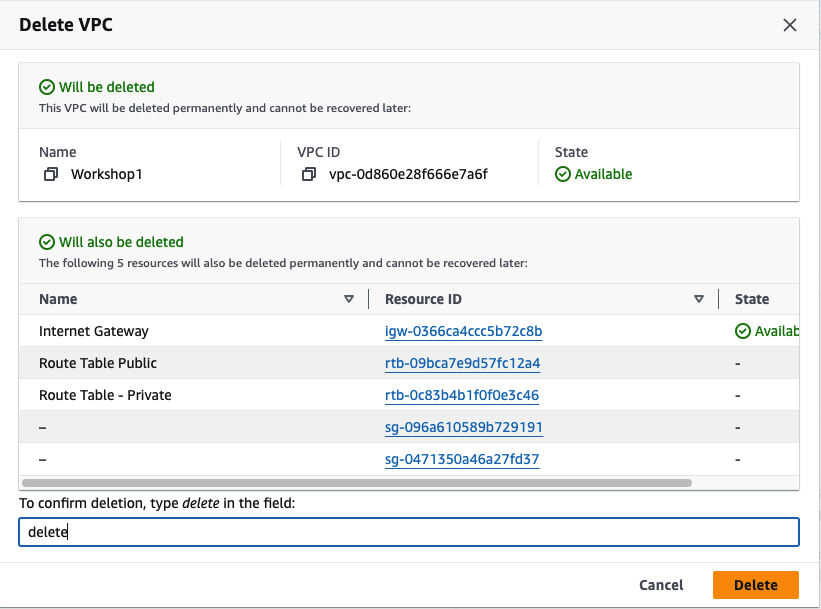Viewport: 821px width, 609px height.
Task: Click the State column header
Action: [x=752, y=299]
